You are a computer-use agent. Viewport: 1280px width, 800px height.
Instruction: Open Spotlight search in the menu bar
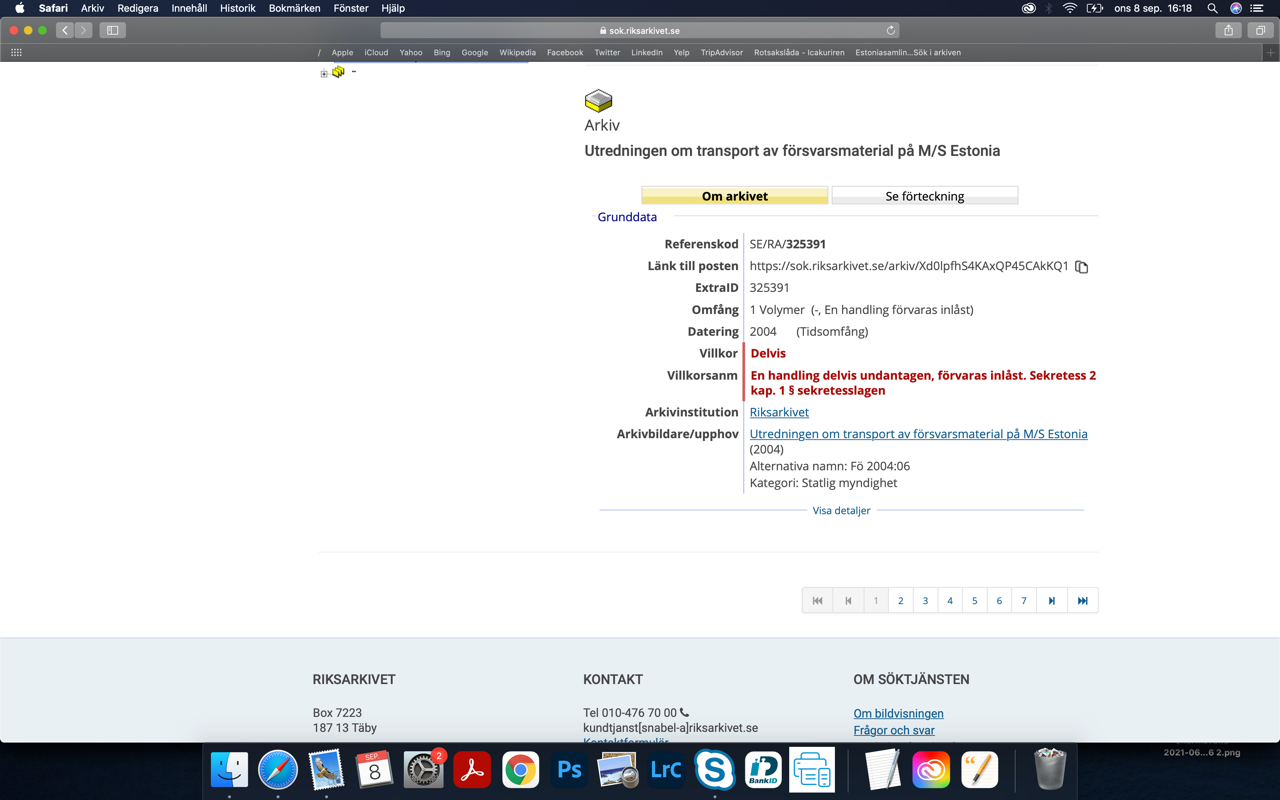click(x=1212, y=8)
